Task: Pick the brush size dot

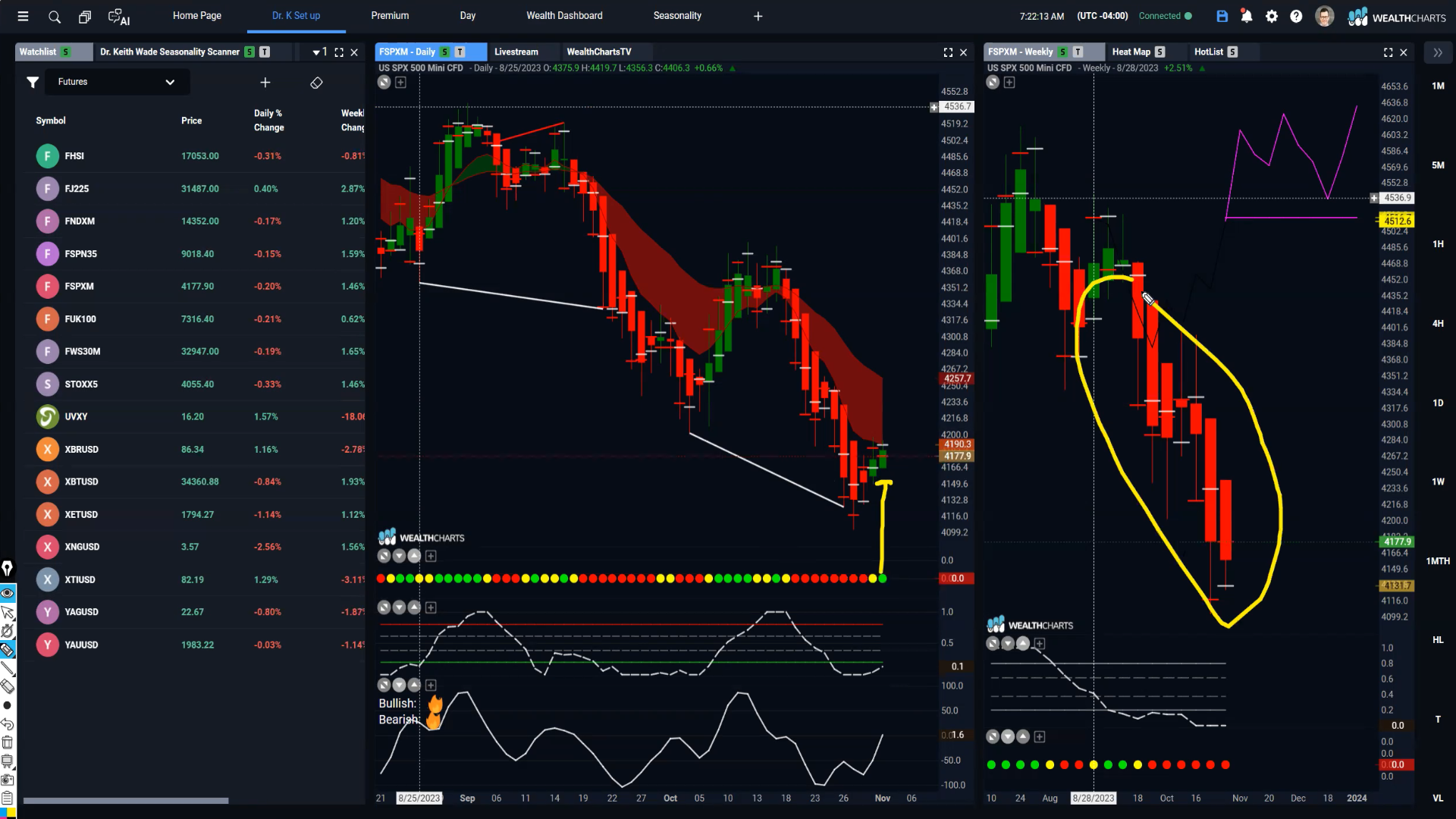Action: click(x=8, y=705)
